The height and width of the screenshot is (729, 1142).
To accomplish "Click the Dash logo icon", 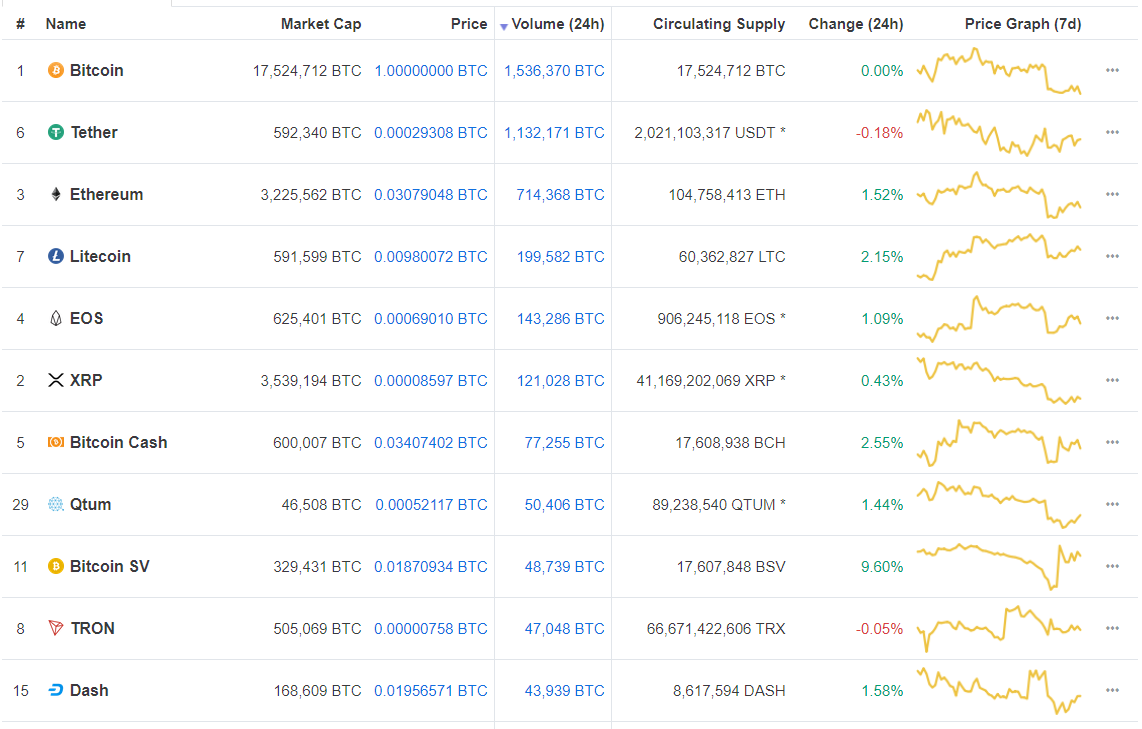I will (x=56, y=690).
